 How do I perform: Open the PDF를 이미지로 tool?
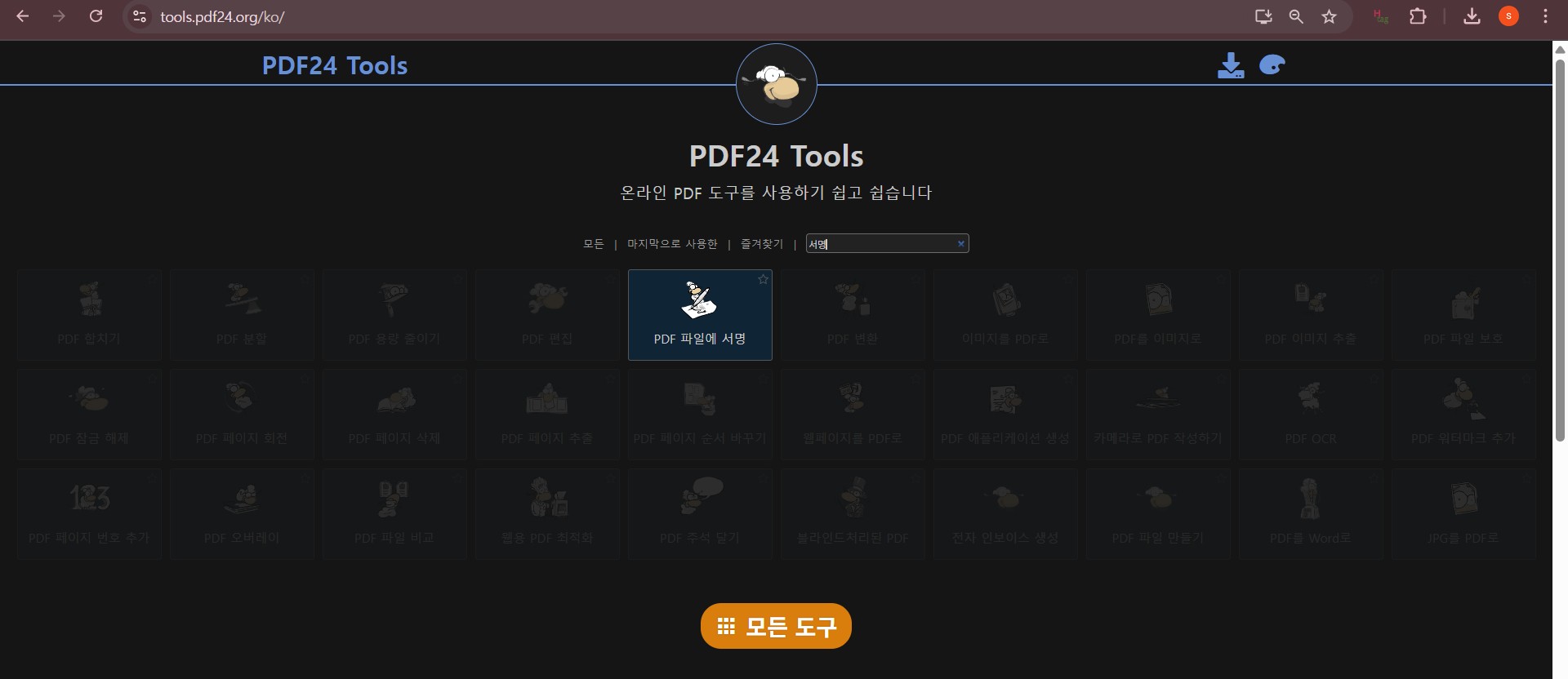(1158, 315)
